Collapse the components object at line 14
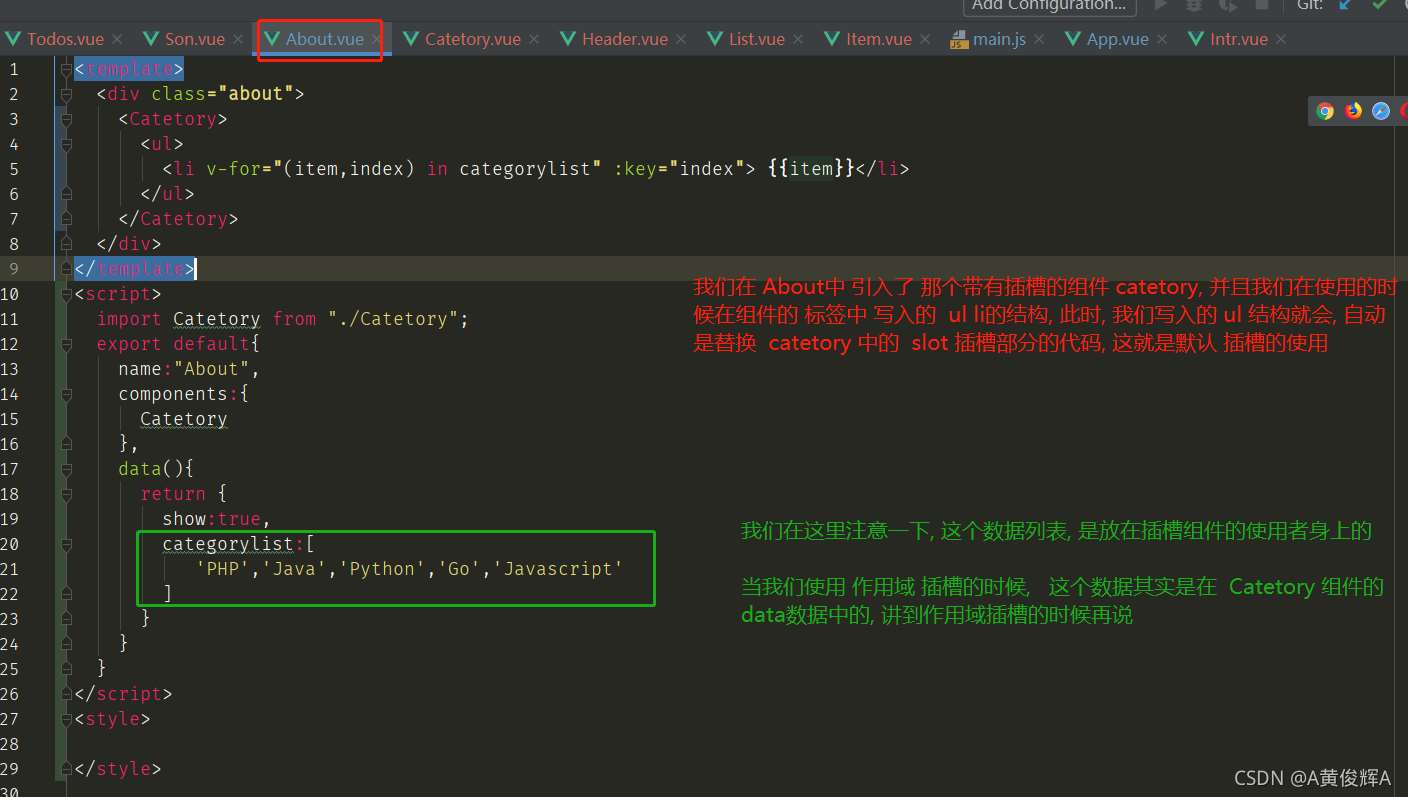Image resolution: width=1408 pixels, height=797 pixels. [x=67, y=394]
